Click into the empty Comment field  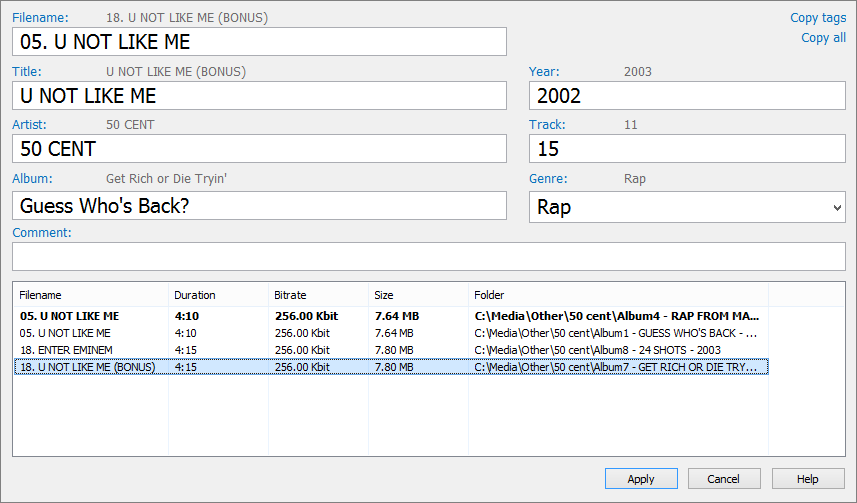(x=428, y=256)
